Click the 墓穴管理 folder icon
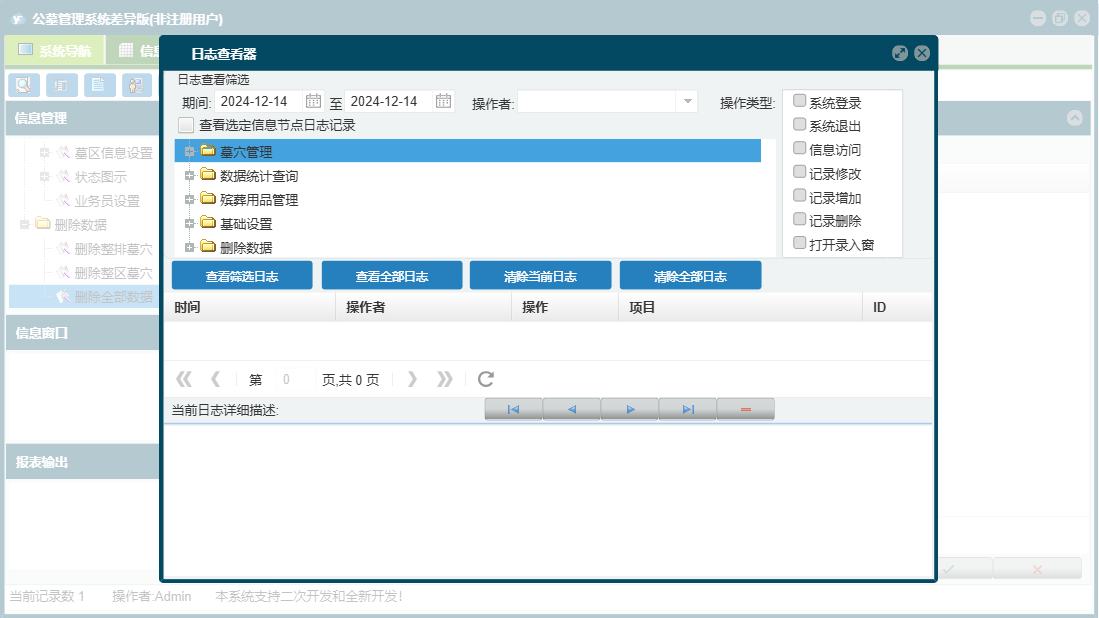The width and height of the screenshot is (1099, 618). click(207, 150)
